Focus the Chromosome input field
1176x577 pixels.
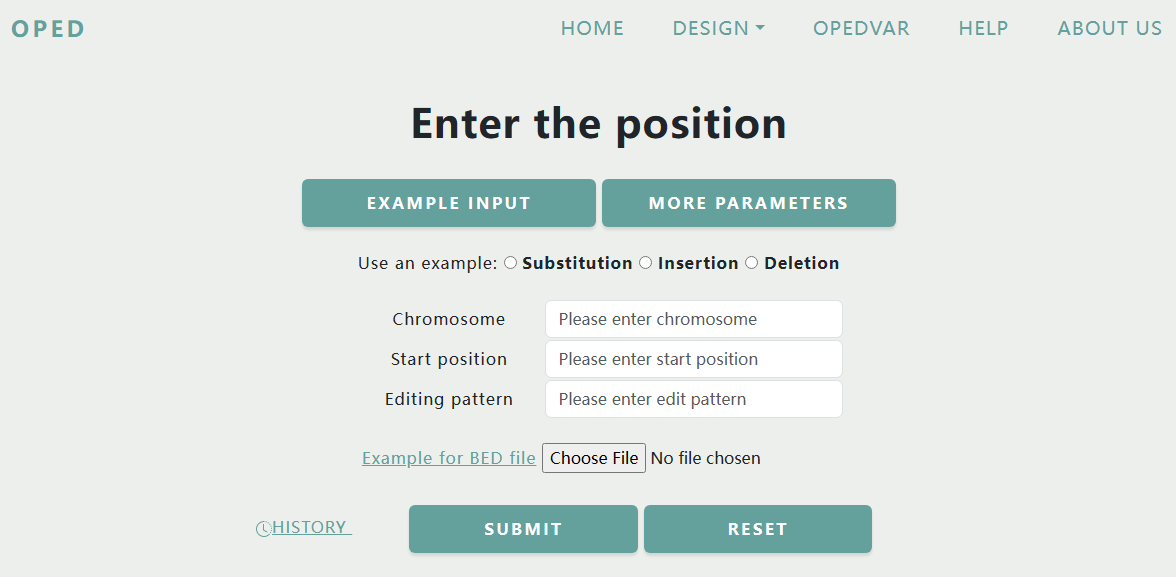(694, 319)
